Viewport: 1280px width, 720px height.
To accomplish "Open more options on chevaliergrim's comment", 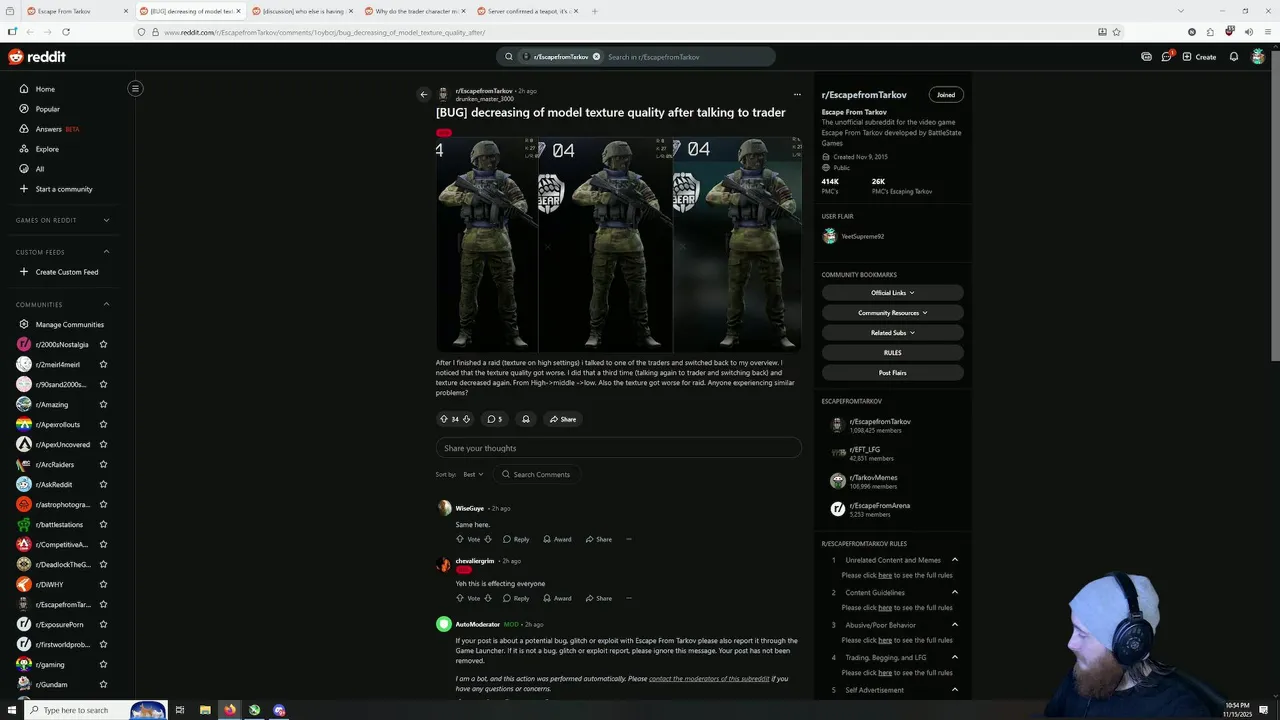I will (x=628, y=598).
